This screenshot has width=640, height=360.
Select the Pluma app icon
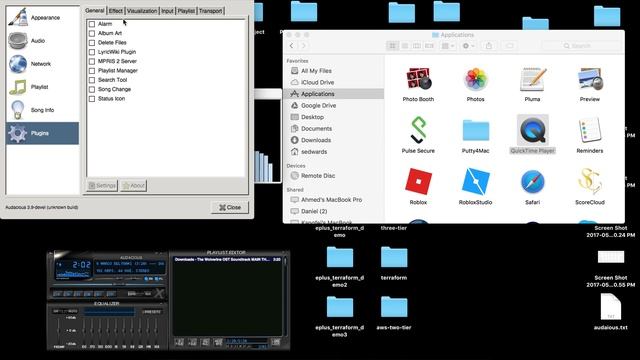533,79
